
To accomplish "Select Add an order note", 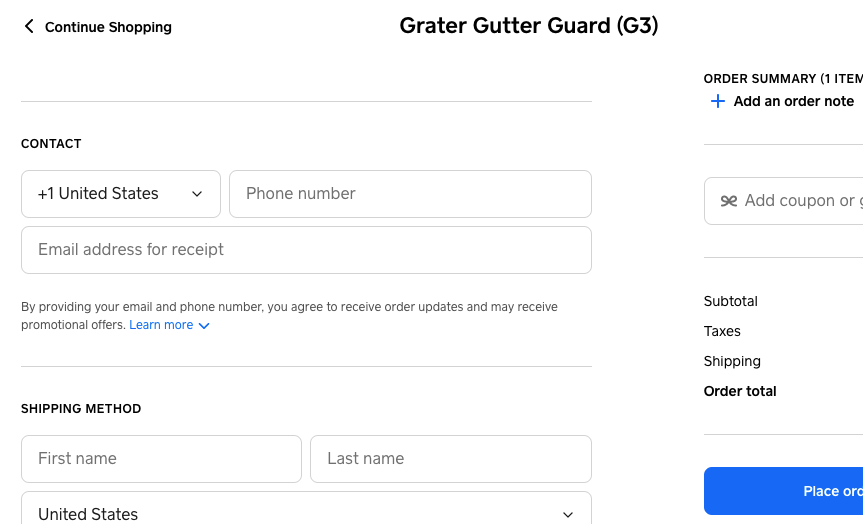I will tap(794, 101).
